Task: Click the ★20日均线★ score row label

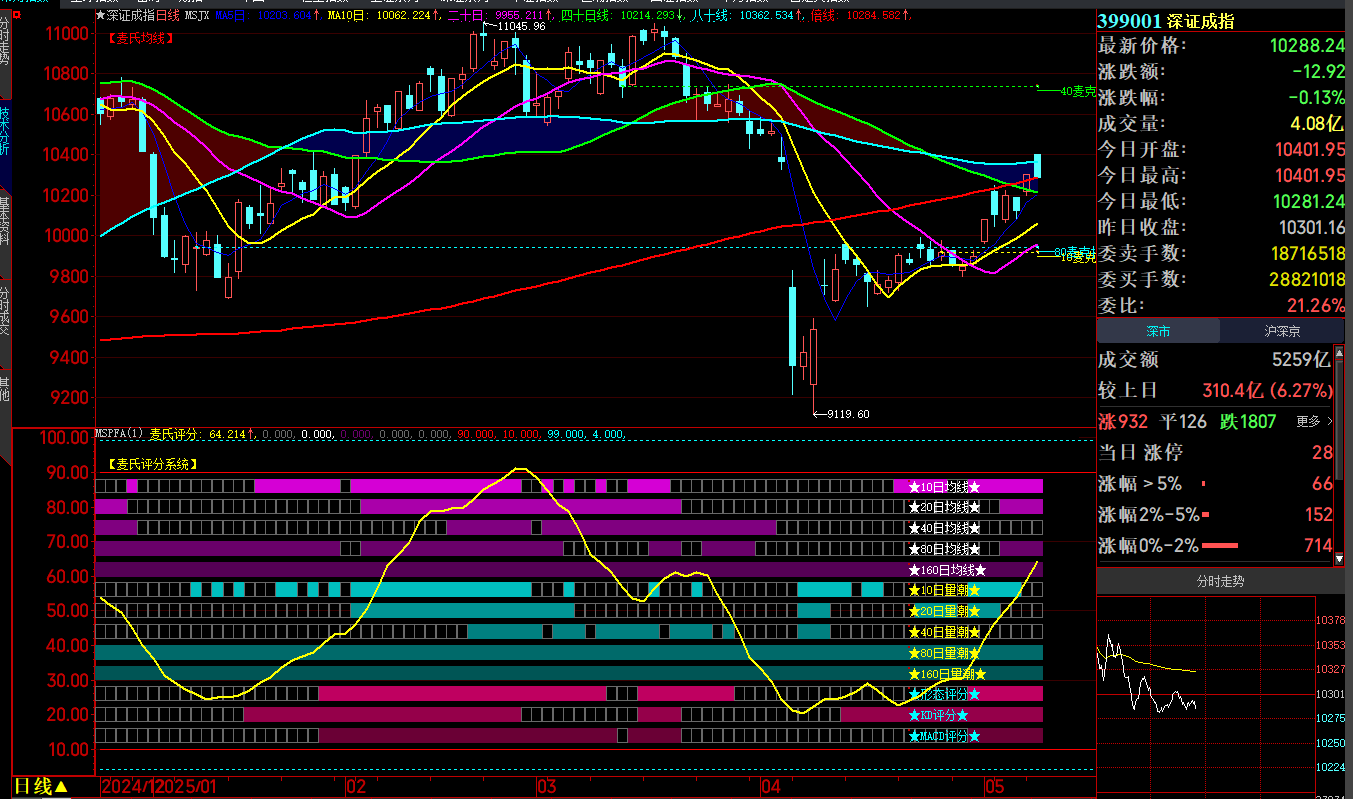Action: click(943, 507)
